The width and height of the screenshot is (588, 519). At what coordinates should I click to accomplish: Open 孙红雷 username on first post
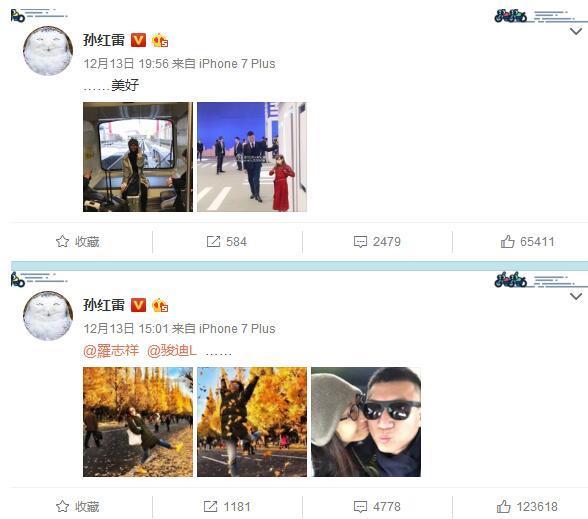[104, 40]
